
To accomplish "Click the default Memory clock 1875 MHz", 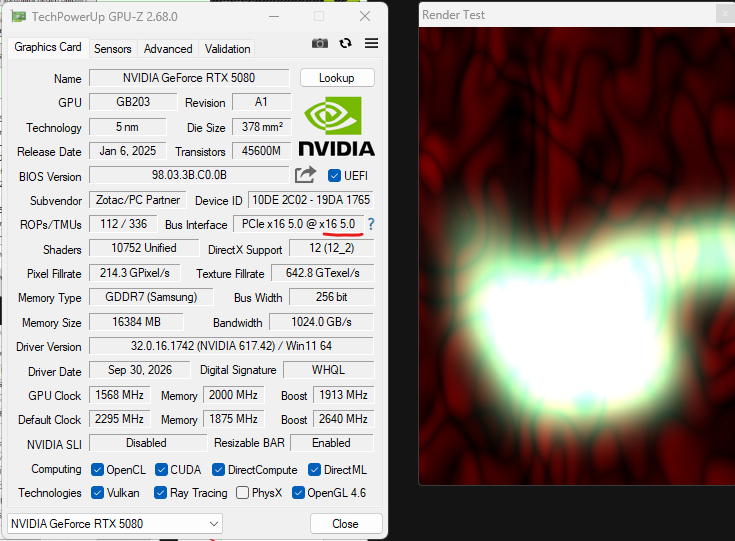I will [x=233, y=419].
